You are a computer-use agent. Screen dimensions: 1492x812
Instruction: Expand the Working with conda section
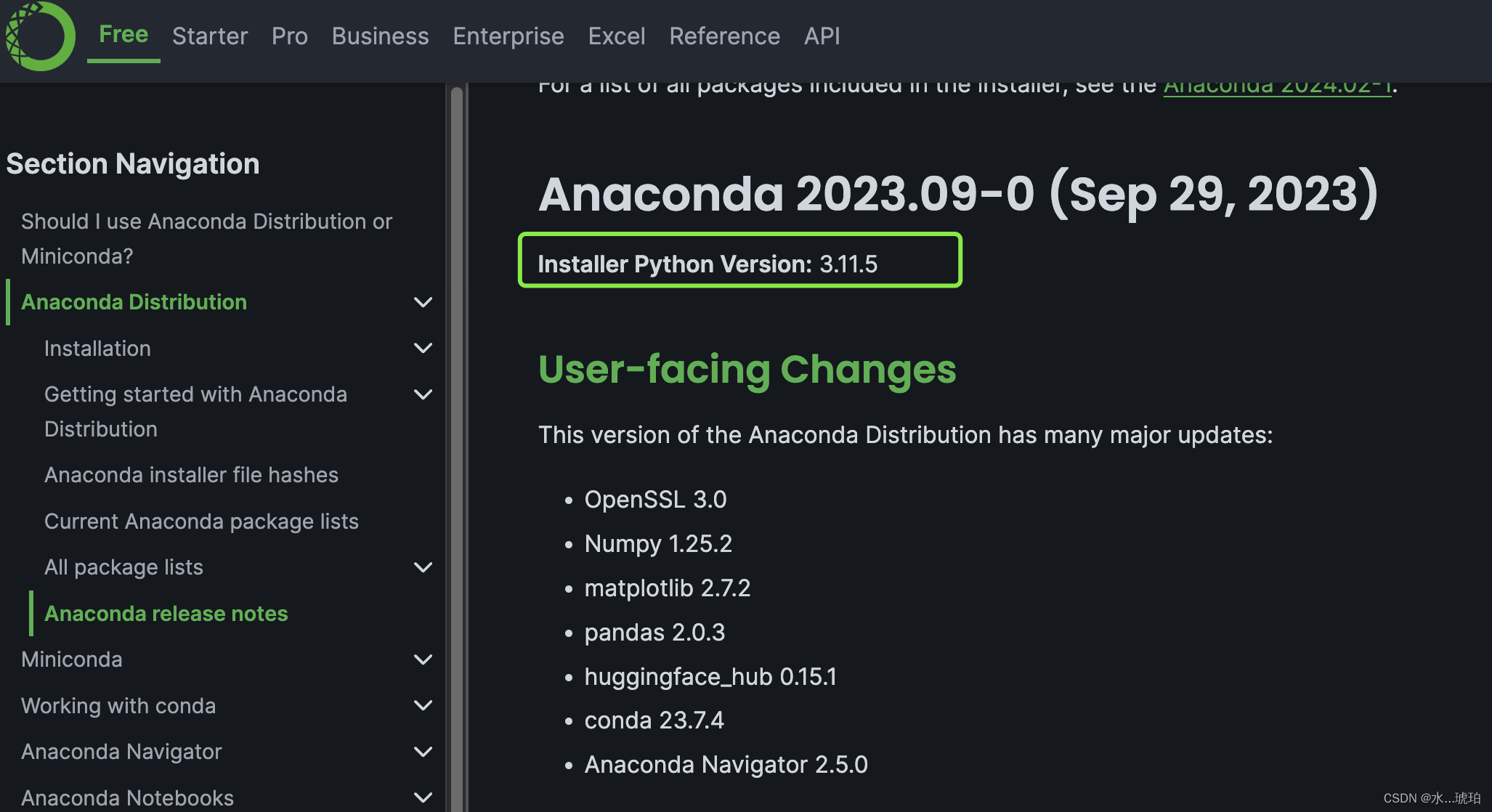click(421, 705)
